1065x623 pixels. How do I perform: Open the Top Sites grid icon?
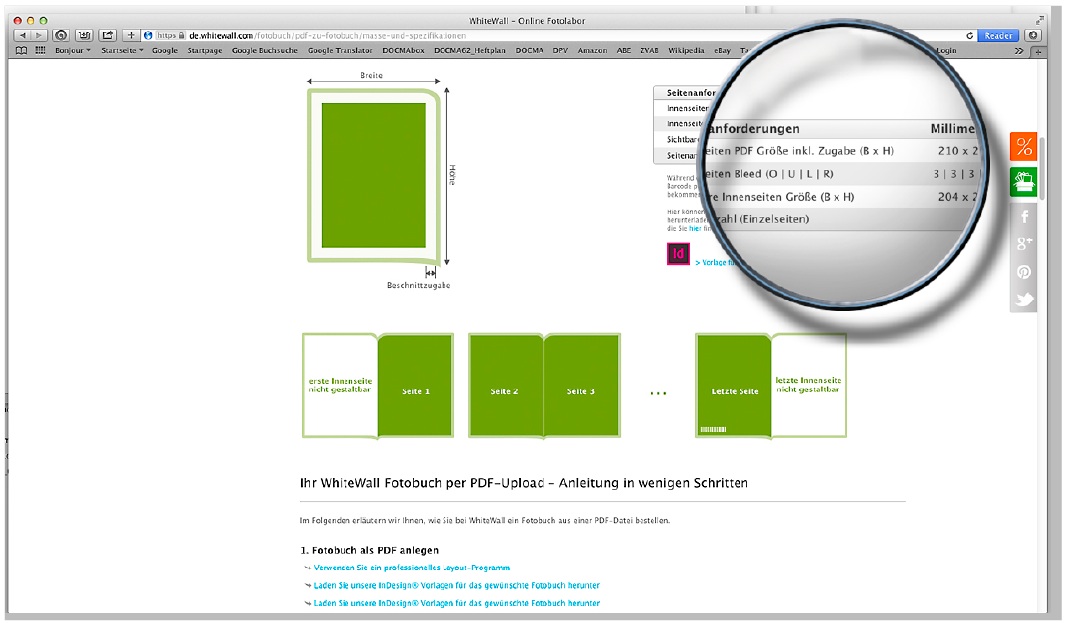pos(41,50)
